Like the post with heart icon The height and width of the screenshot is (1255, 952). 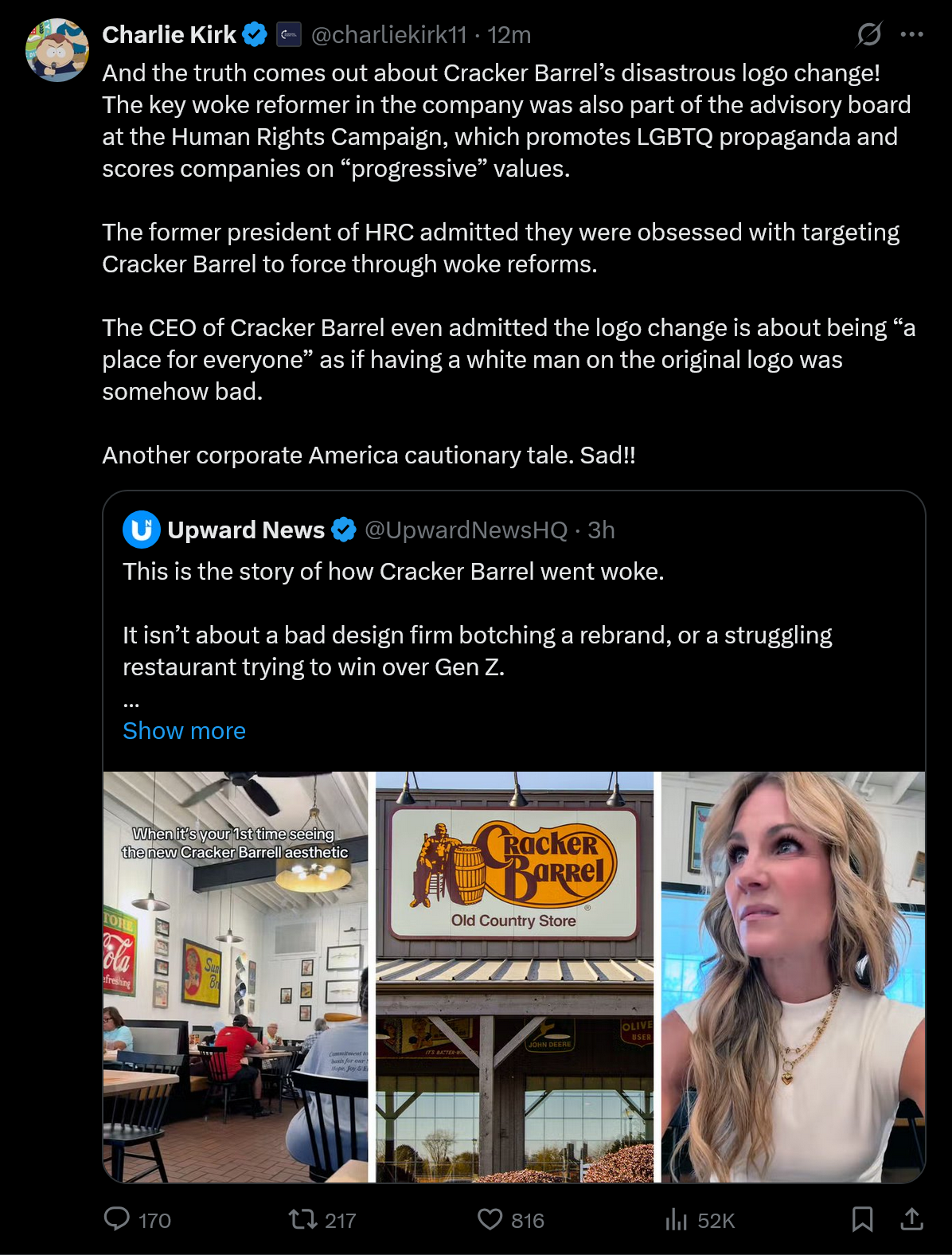[490, 1219]
